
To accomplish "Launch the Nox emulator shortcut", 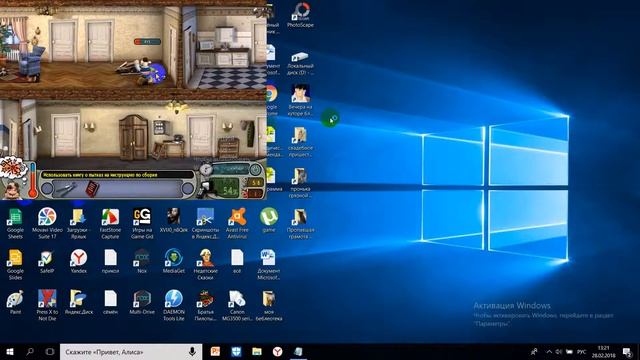I will (x=142, y=261).
